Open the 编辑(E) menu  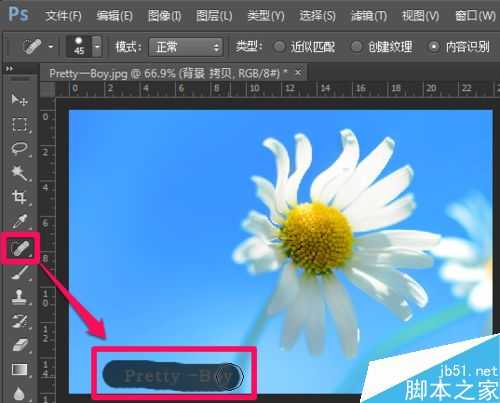[114, 16]
